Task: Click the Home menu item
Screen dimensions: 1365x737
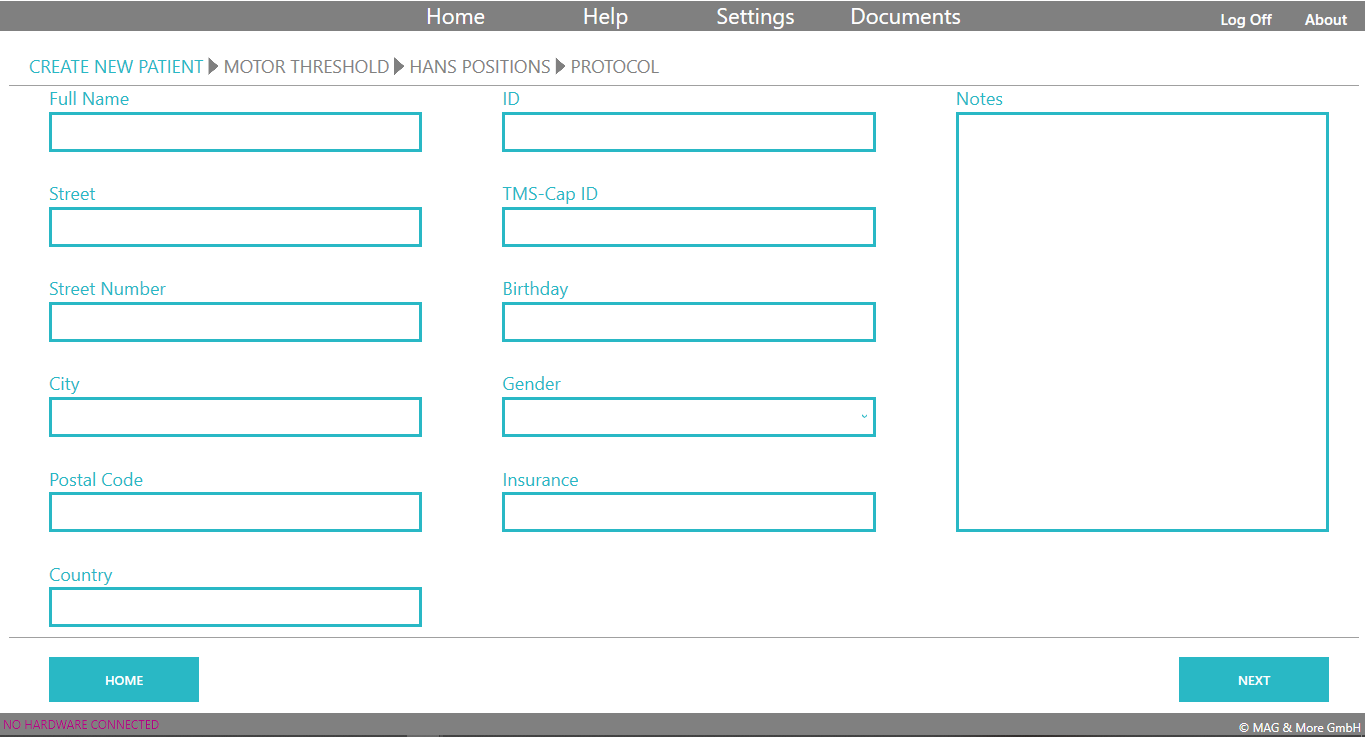Action: click(x=455, y=17)
